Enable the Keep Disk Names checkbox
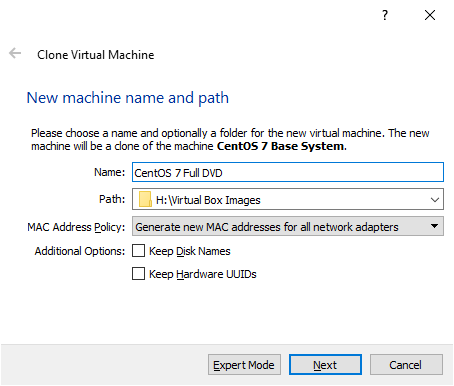Screen dimensions: 454x386 pos(138,251)
